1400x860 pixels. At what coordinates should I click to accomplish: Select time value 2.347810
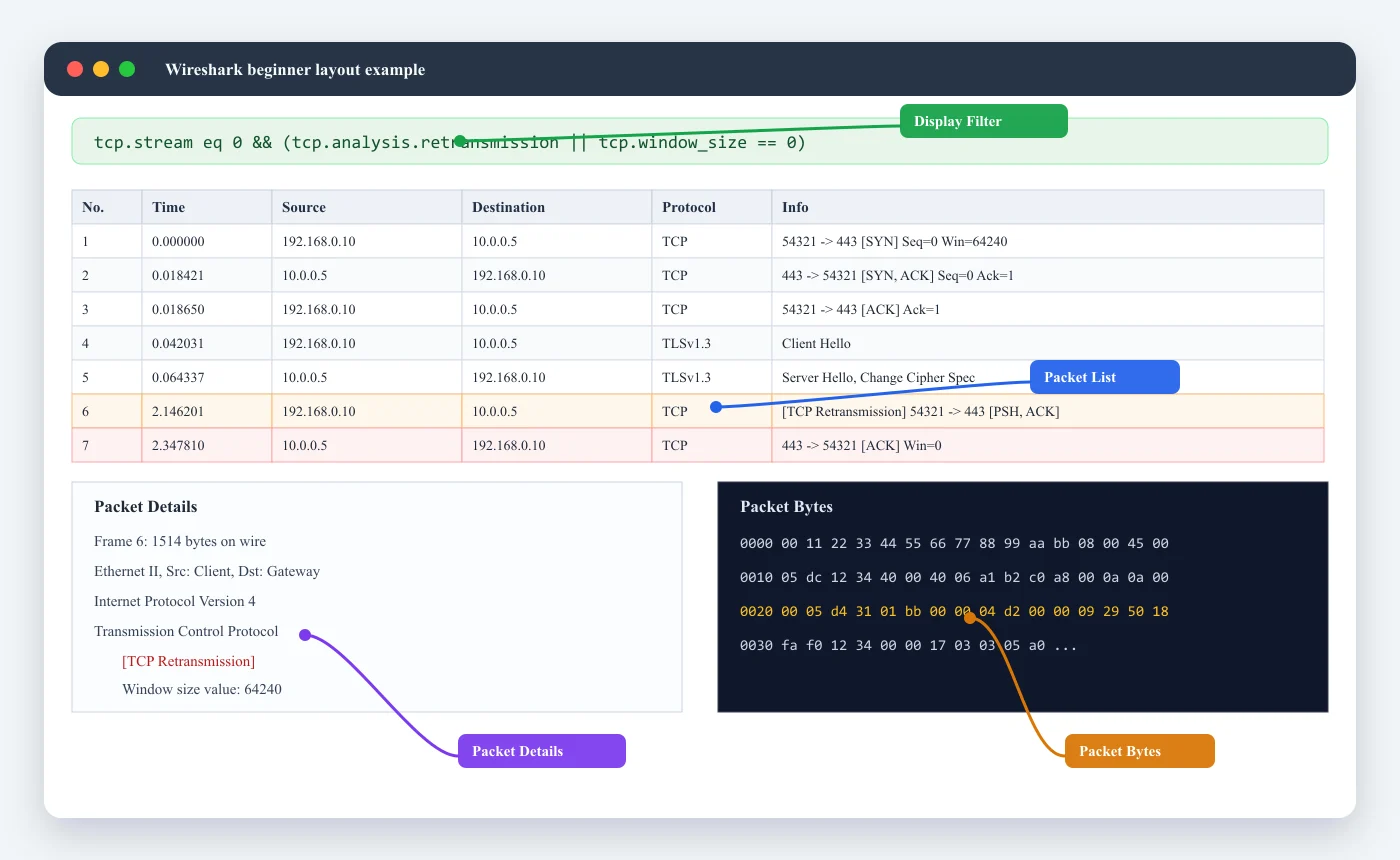(x=178, y=445)
